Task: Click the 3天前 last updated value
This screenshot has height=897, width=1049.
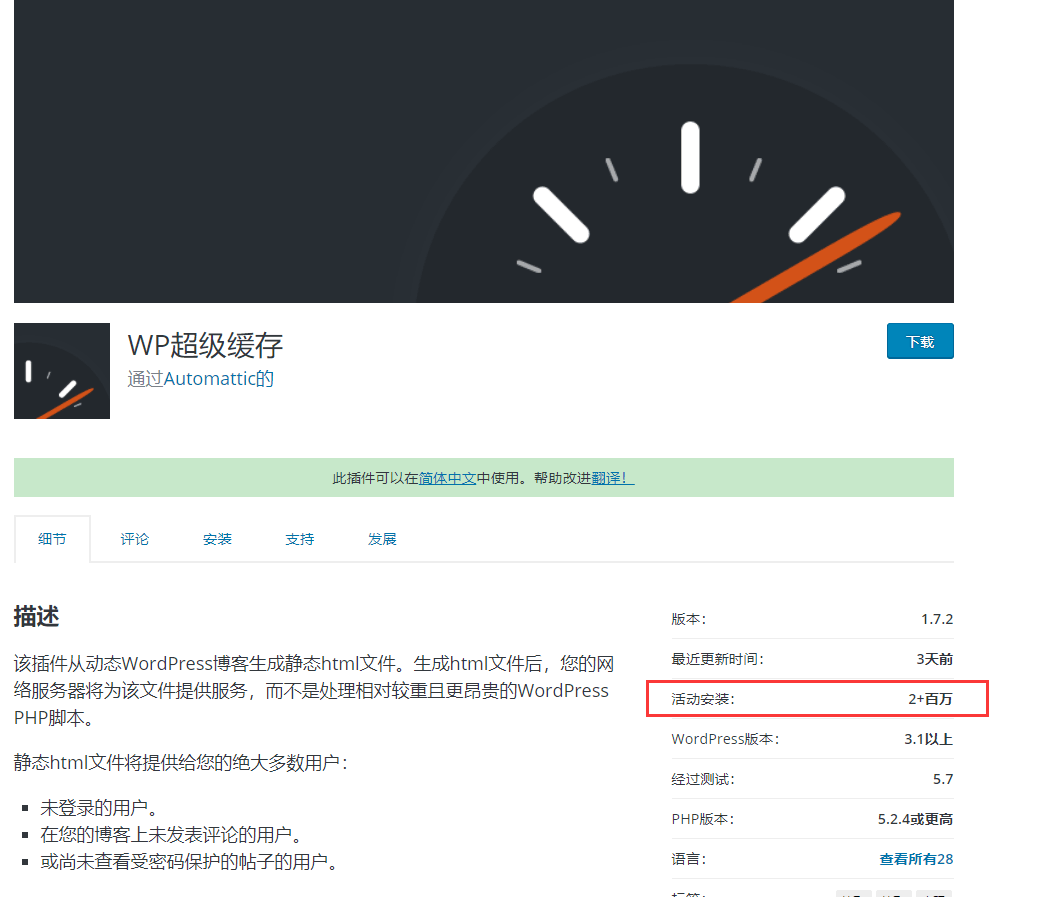Action: [x=935, y=660]
